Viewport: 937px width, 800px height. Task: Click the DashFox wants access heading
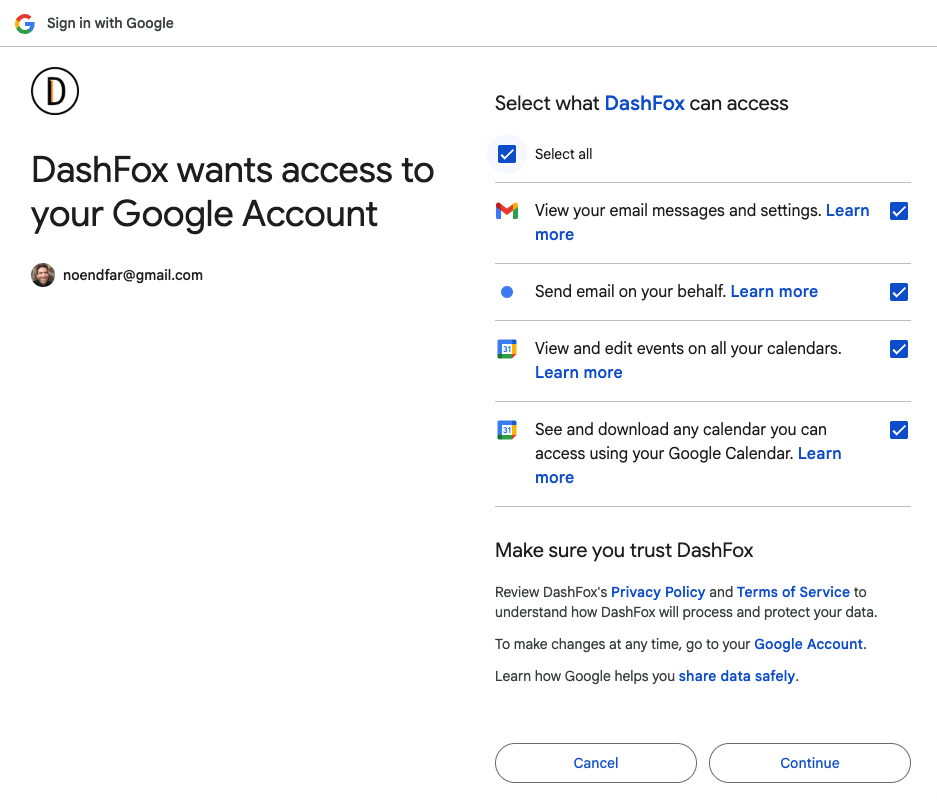click(232, 192)
